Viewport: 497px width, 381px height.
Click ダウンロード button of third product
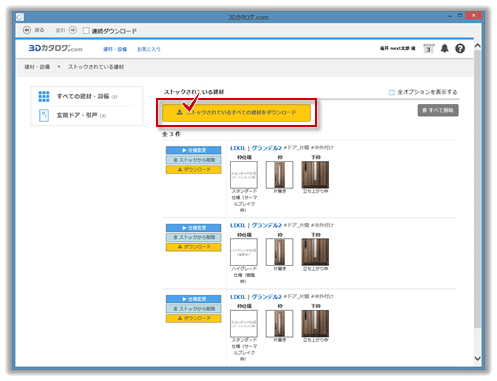click(x=193, y=318)
